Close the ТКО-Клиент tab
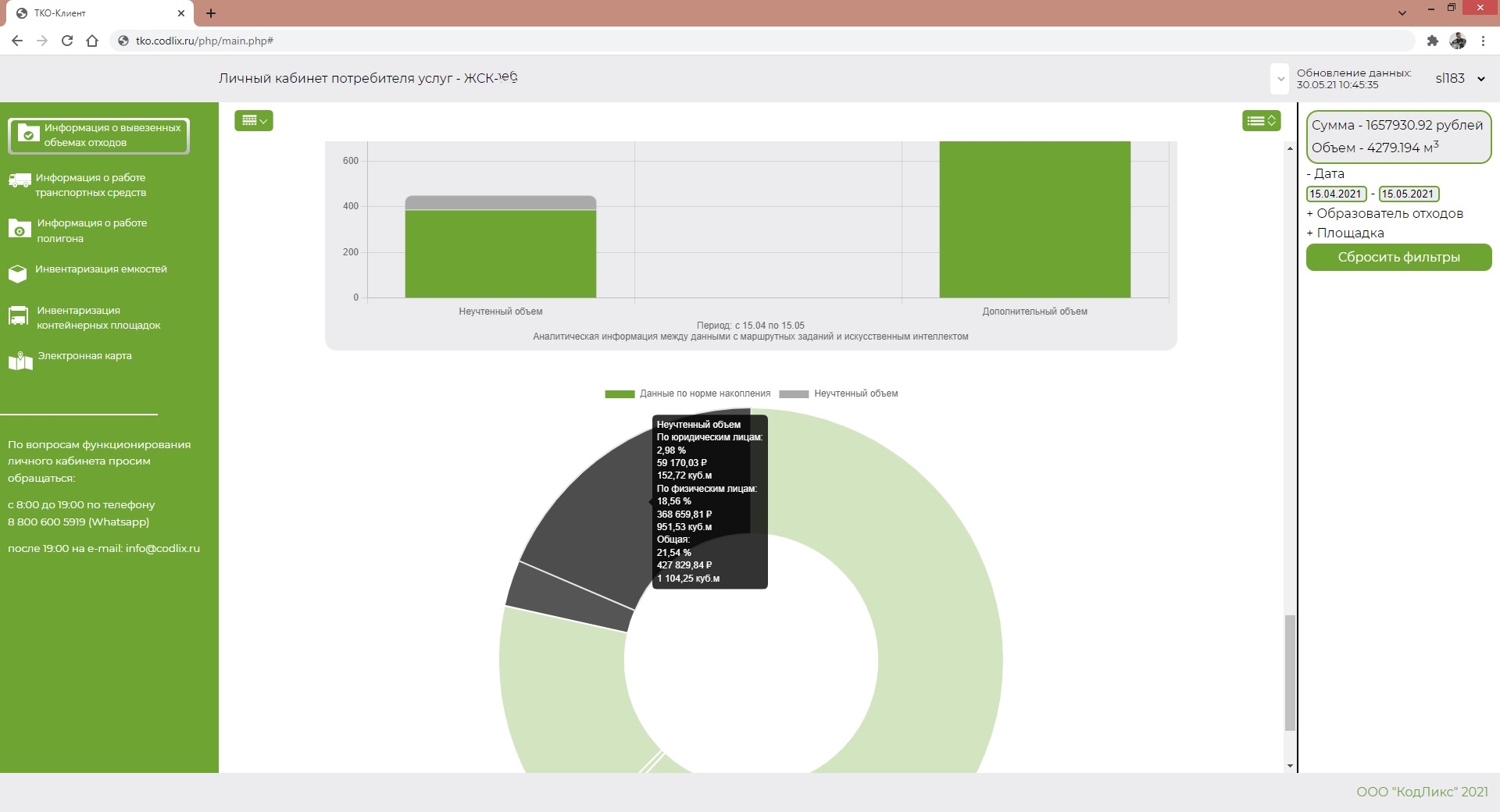 coord(181,13)
